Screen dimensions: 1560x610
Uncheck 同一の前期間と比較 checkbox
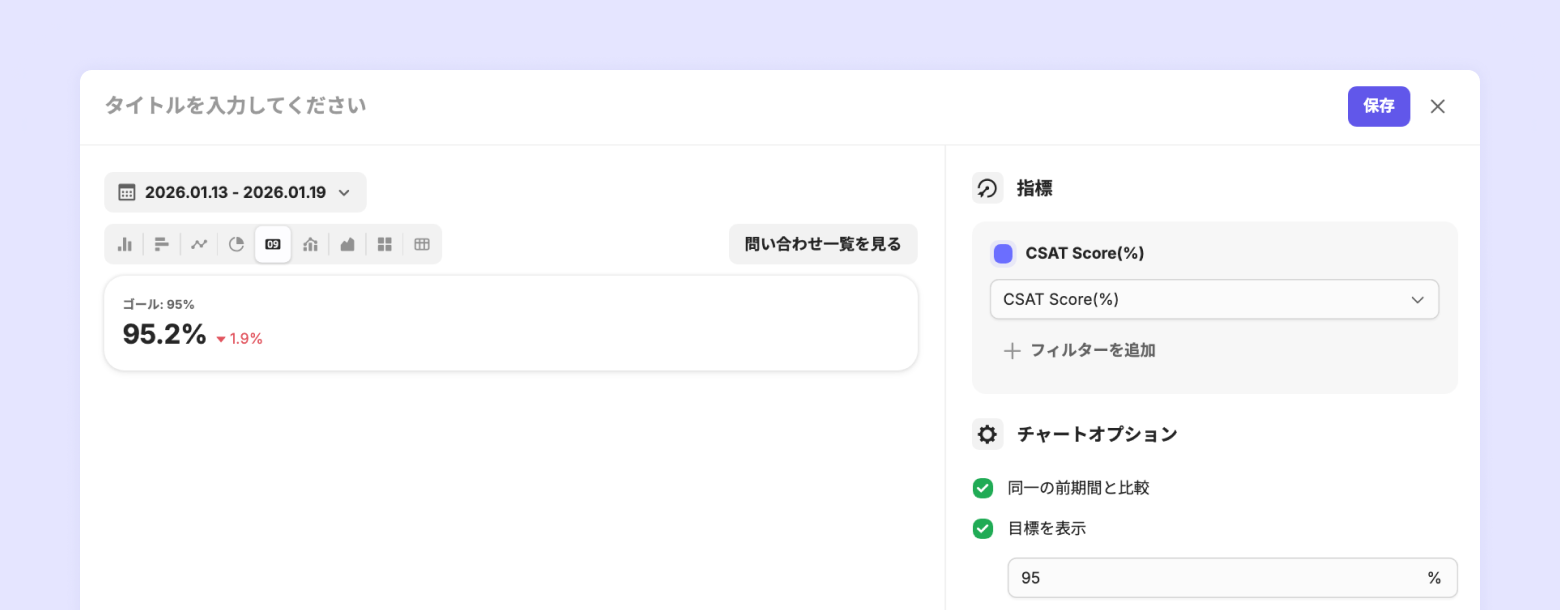(x=983, y=488)
